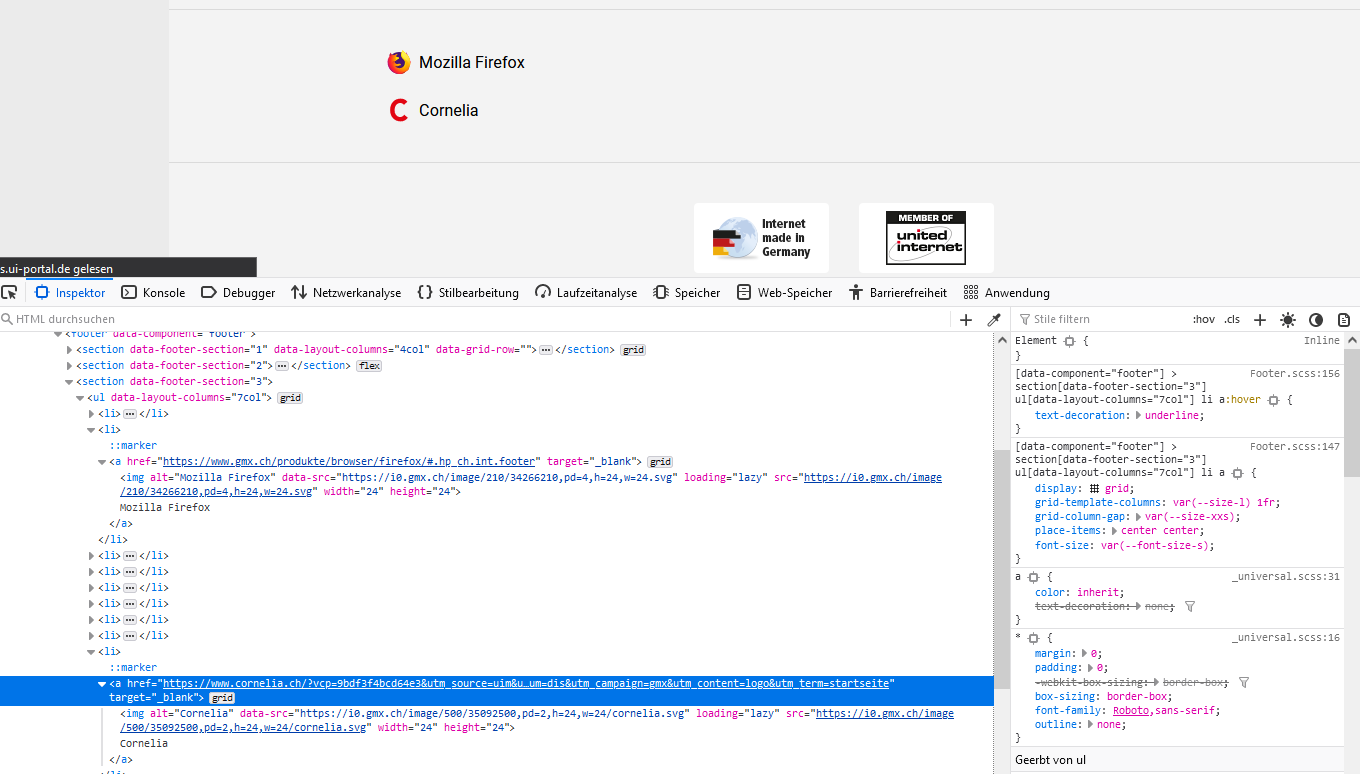Switch to the Konsole tab
This screenshot has width=1360, height=774.
coord(153,292)
